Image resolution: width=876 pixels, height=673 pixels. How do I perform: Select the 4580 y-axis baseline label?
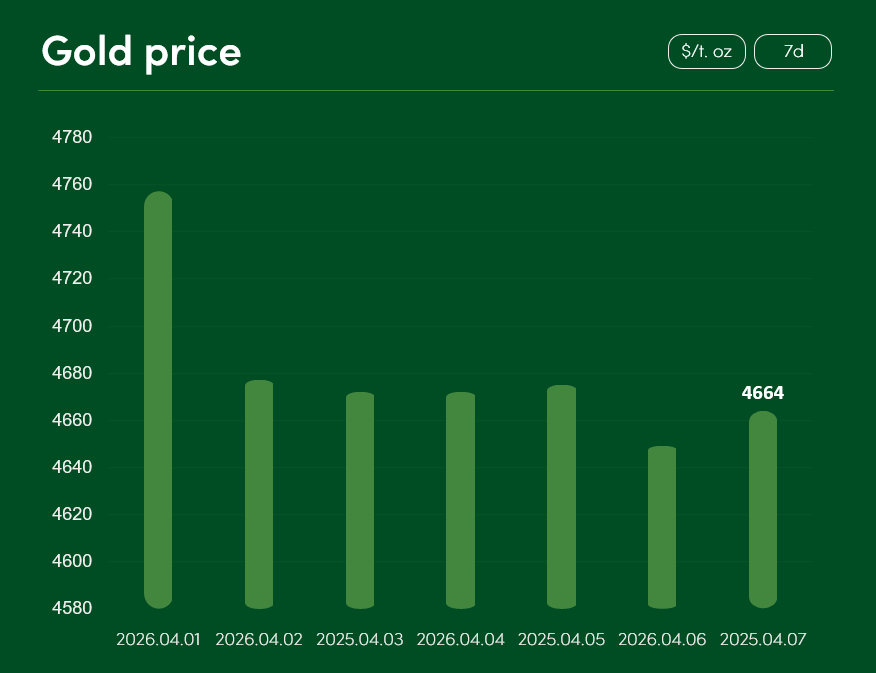[72, 608]
